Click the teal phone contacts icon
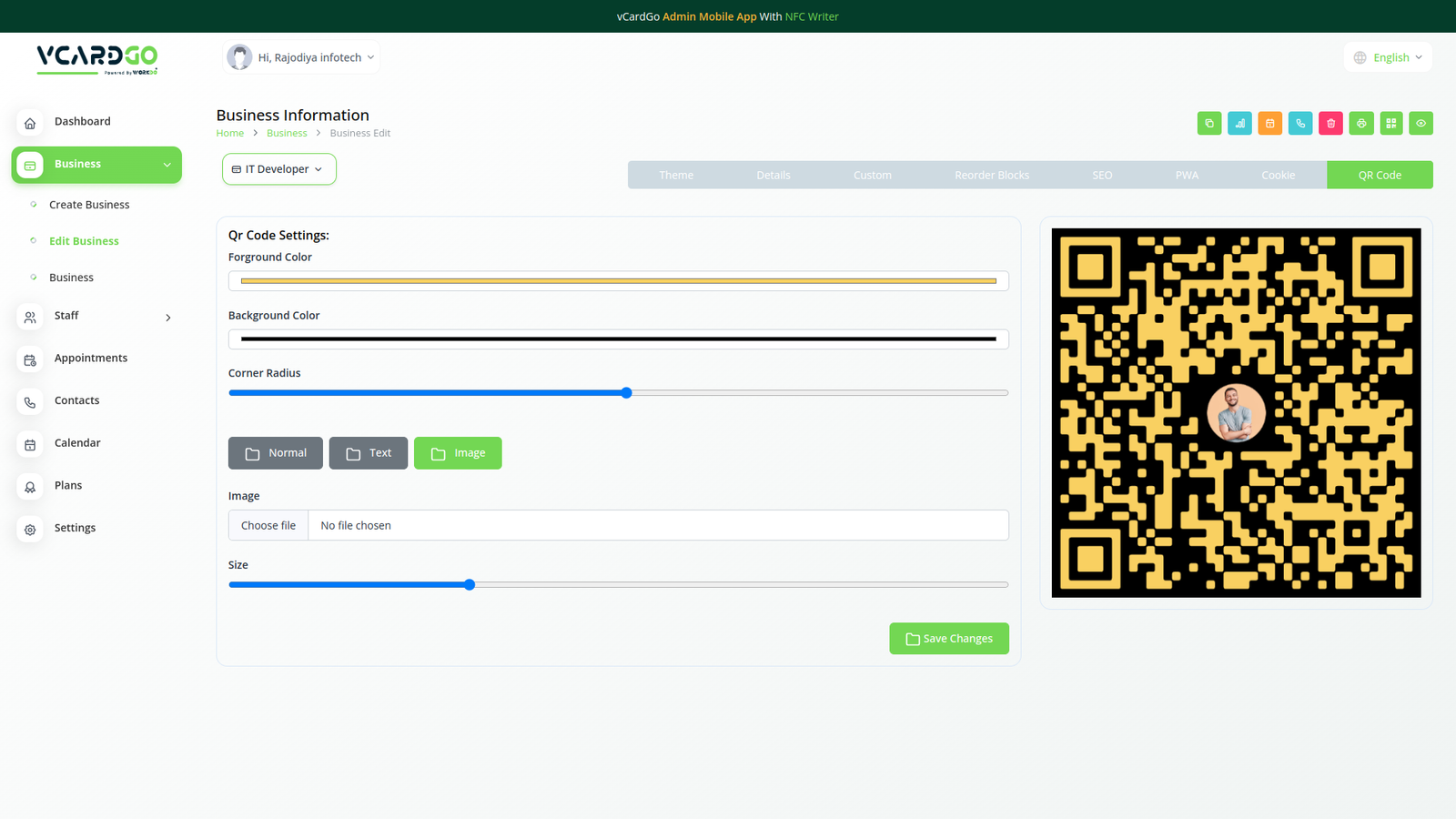1456x819 pixels. pyautogui.click(x=1300, y=124)
